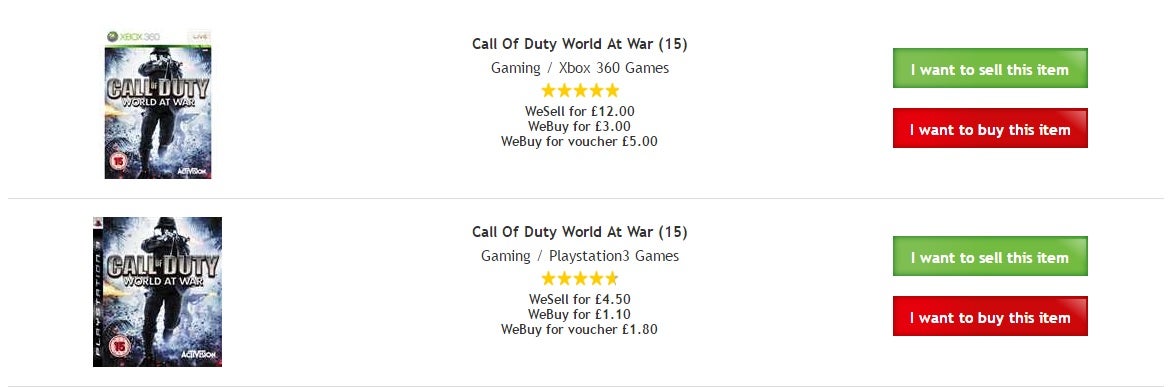Click the WeBuy for voucher £5.00 text

pos(579,141)
